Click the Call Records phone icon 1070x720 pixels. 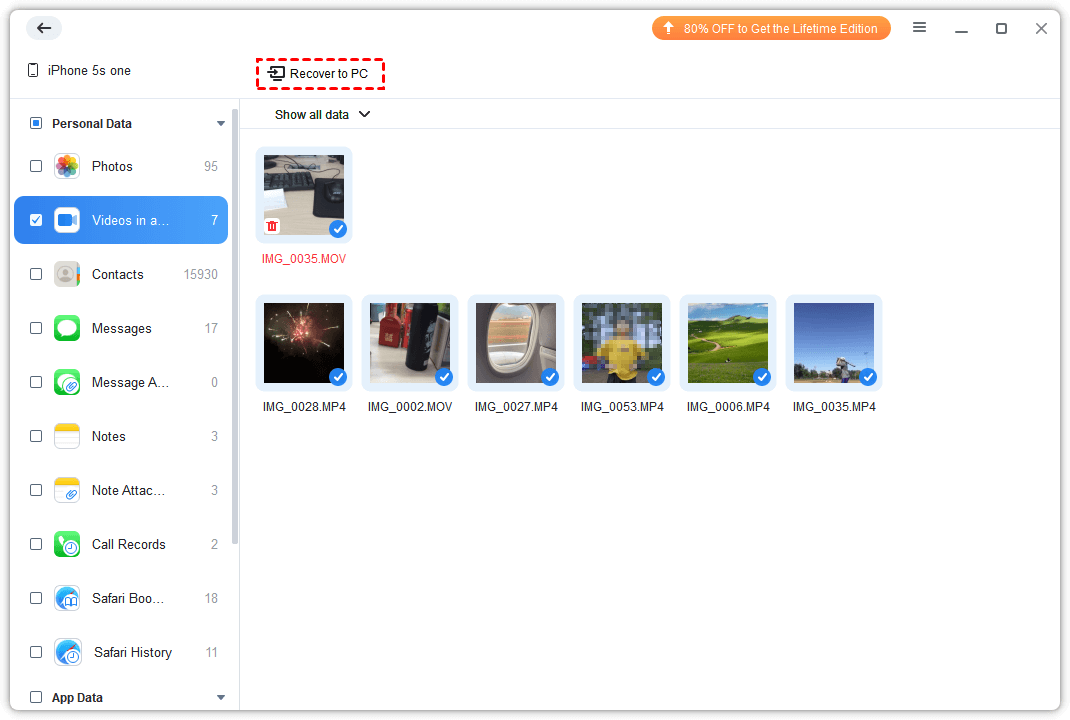(67, 545)
